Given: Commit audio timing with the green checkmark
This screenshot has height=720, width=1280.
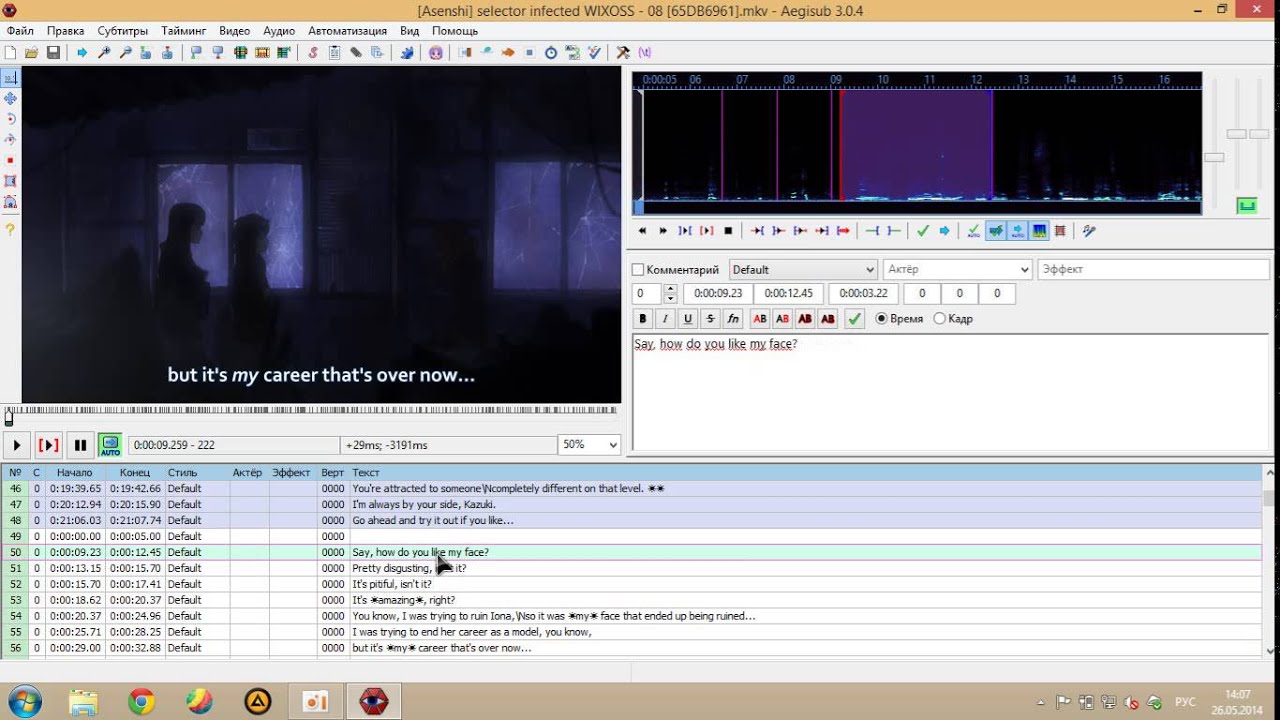Looking at the screenshot, I should (923, 231).
